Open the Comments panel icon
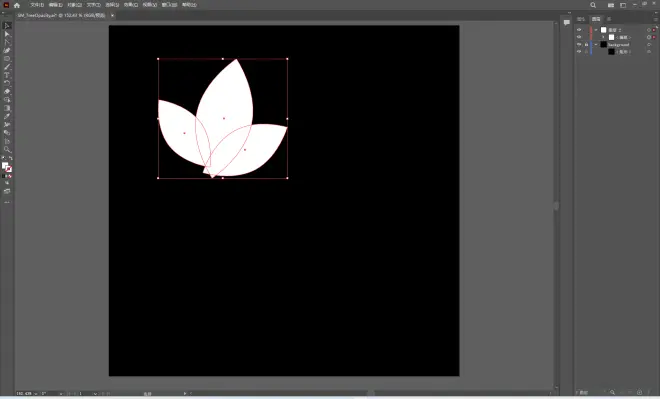 coord(567,22)
